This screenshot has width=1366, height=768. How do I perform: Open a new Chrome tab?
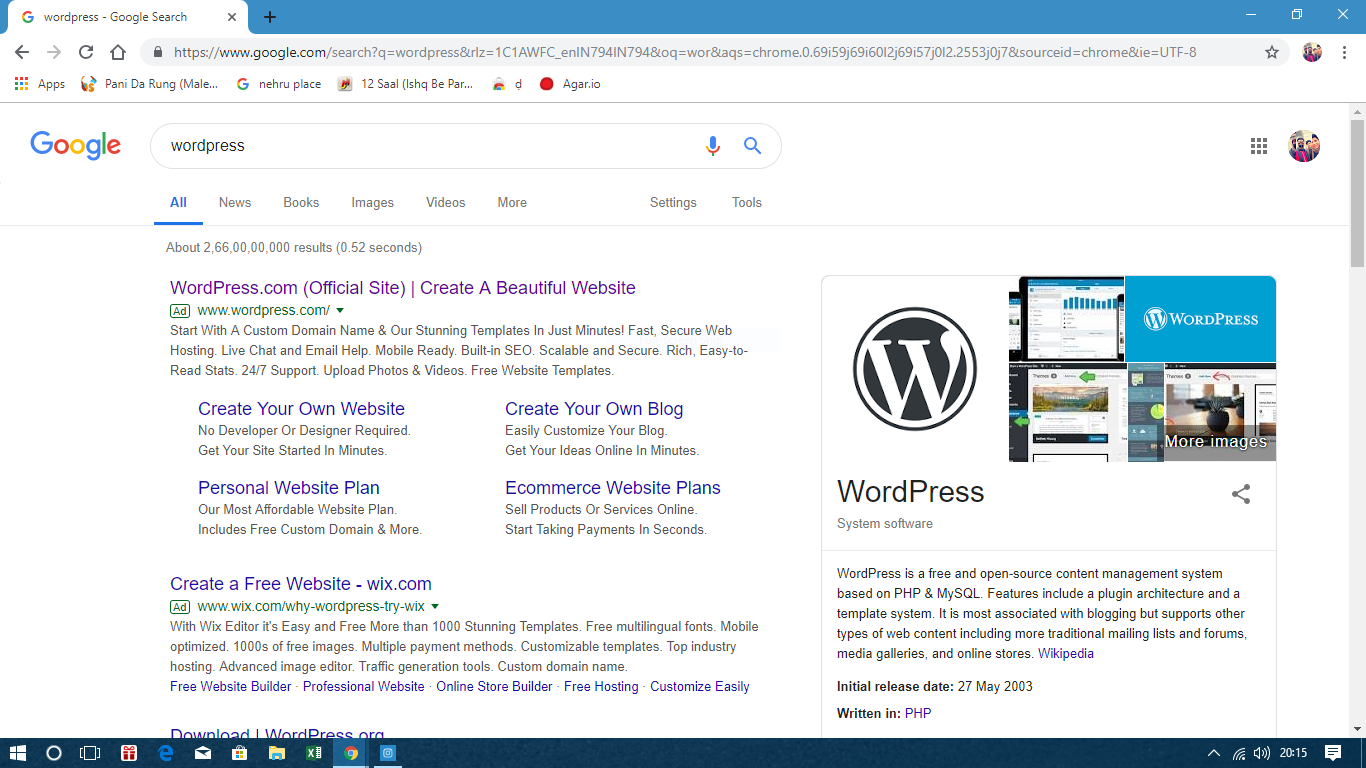[x=270, y=17]
